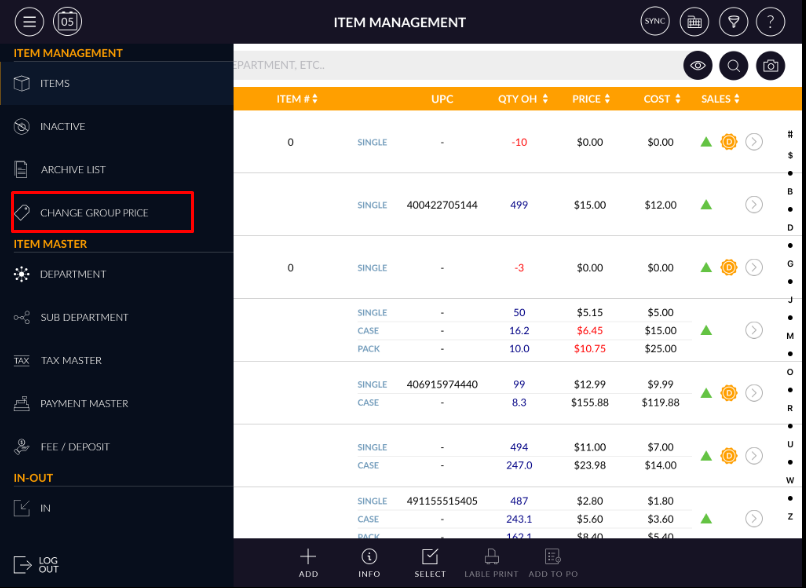Open the filter funnel icon
Screen dimensions: 806x588
coord(732,22)
